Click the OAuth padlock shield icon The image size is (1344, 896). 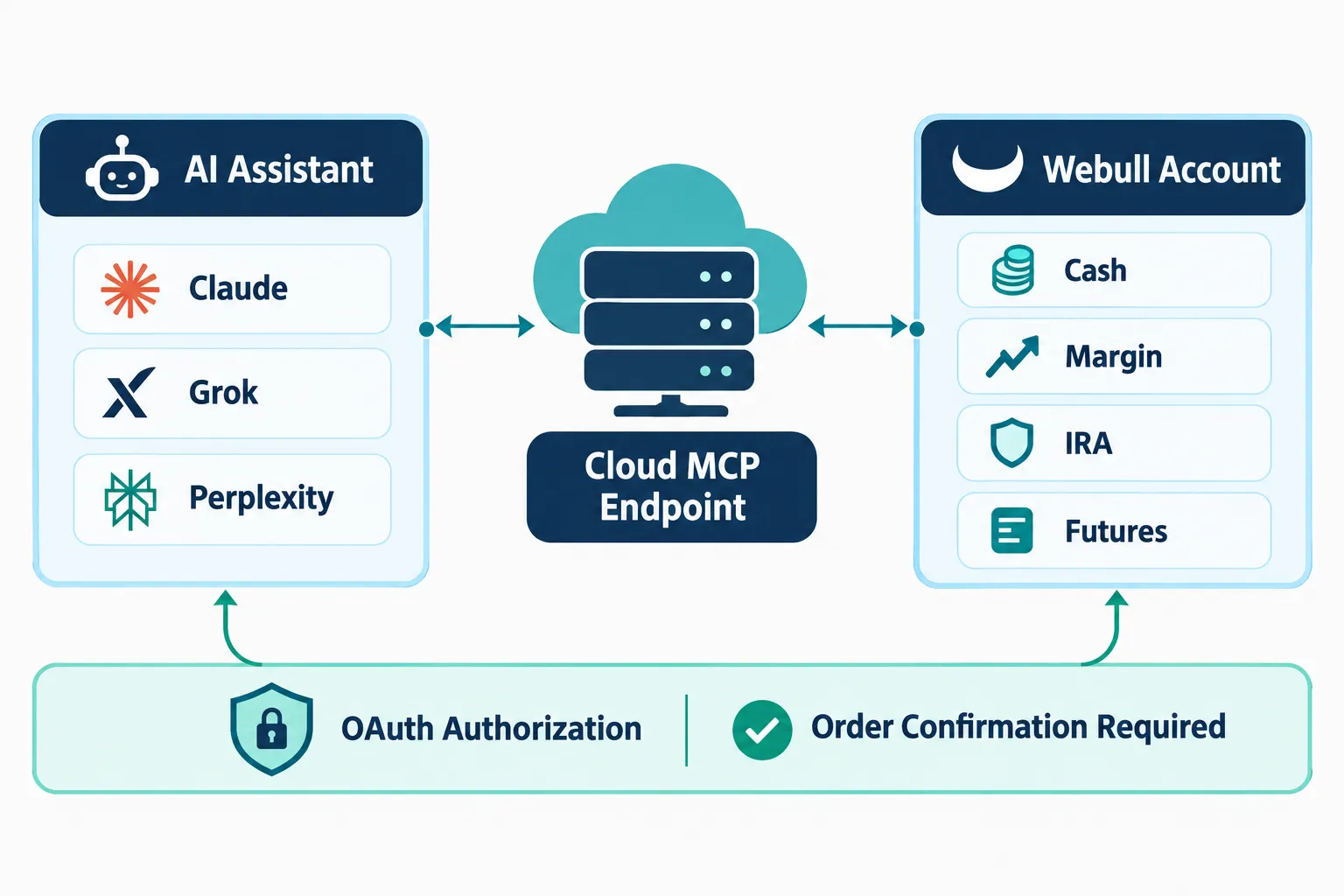[x=272, y=729]
